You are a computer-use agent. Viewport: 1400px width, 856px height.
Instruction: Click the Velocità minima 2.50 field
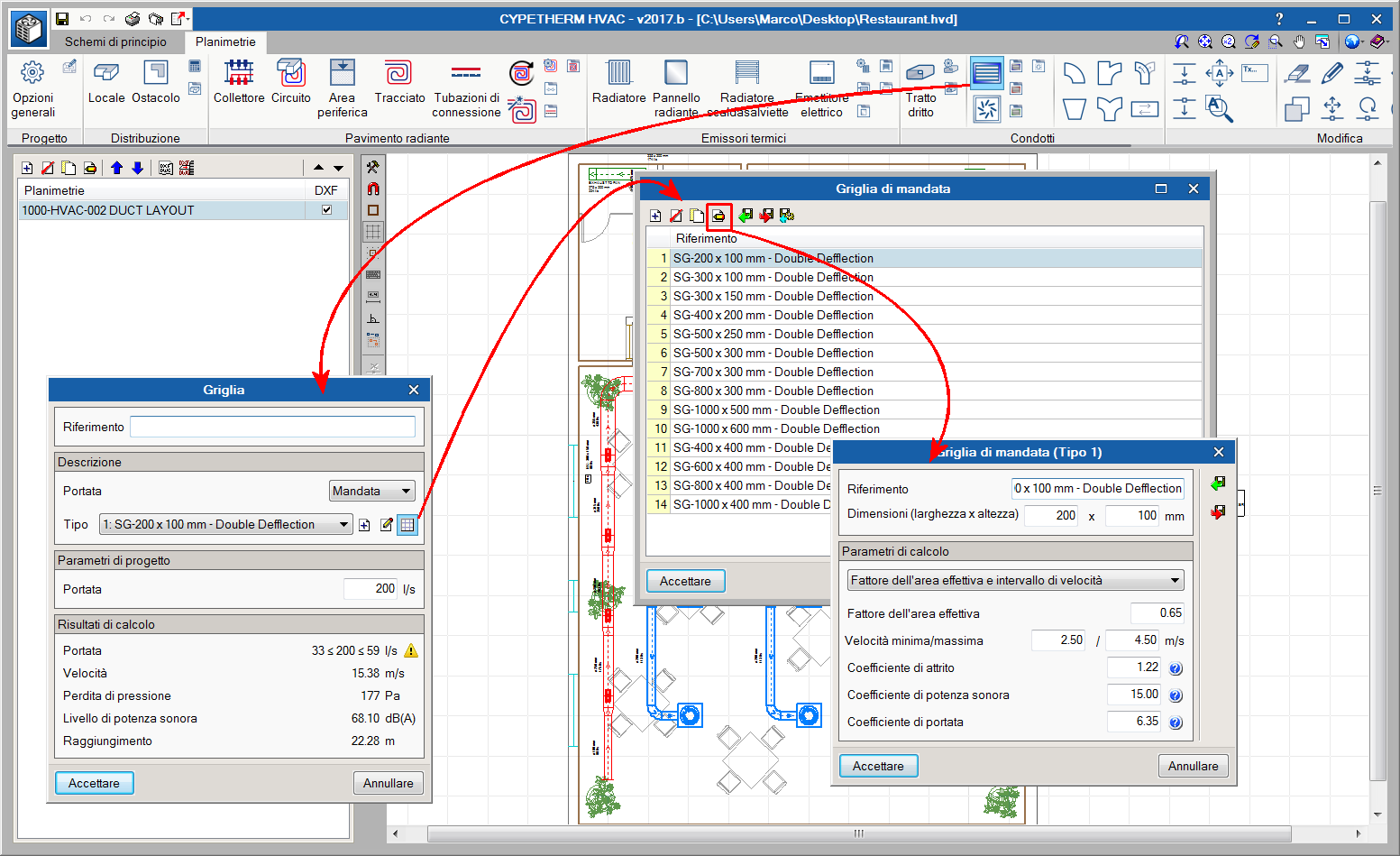point(1058,640)
